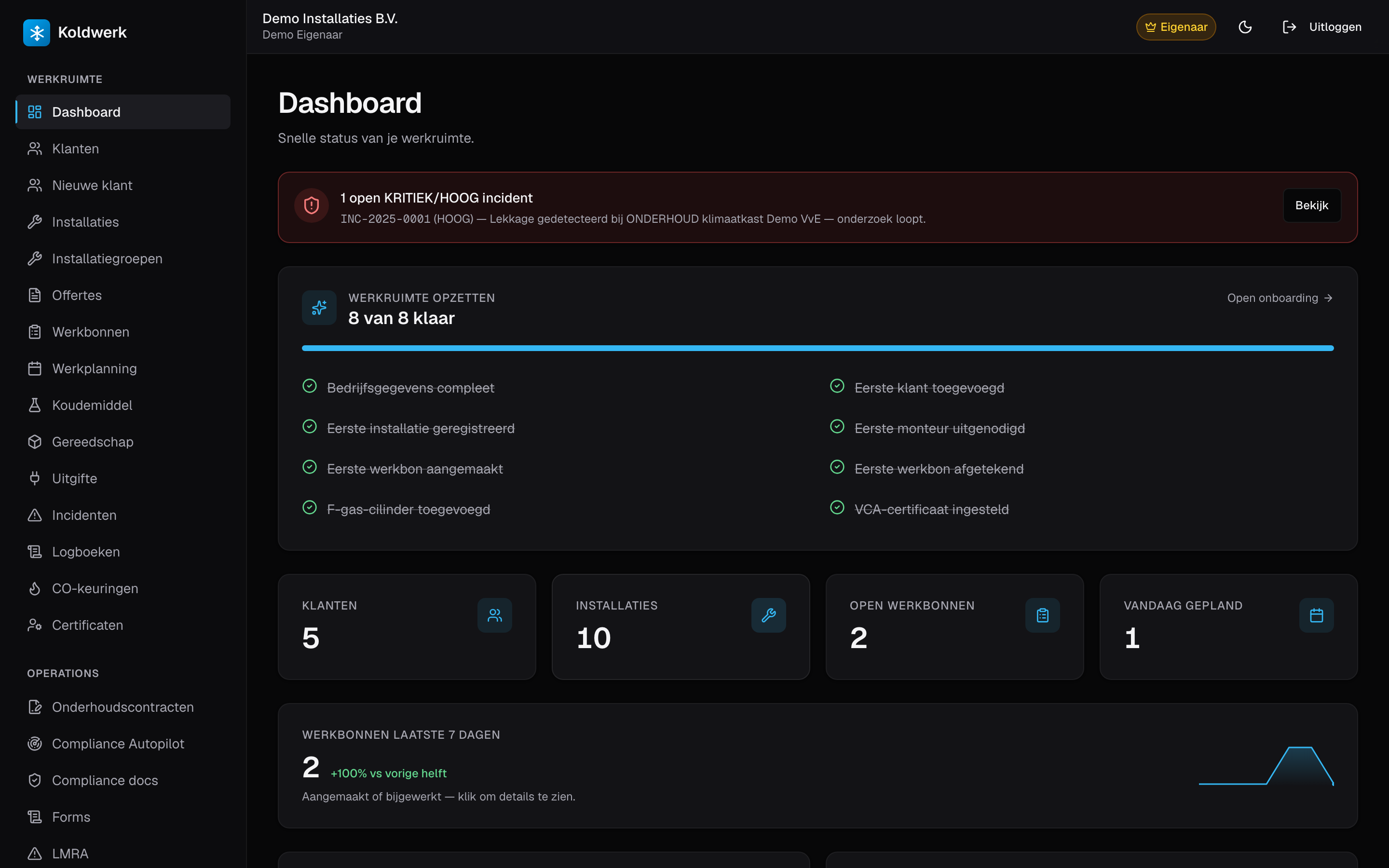Select Compliance Autopilot in Operations

point(123,744)
